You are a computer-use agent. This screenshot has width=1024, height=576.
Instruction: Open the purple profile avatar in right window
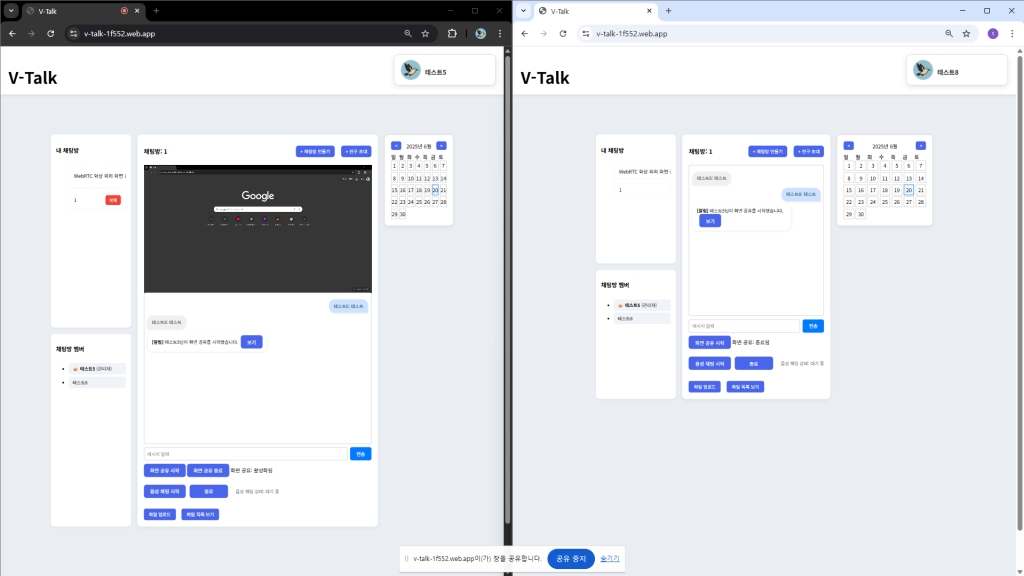(x=993, y=33)
